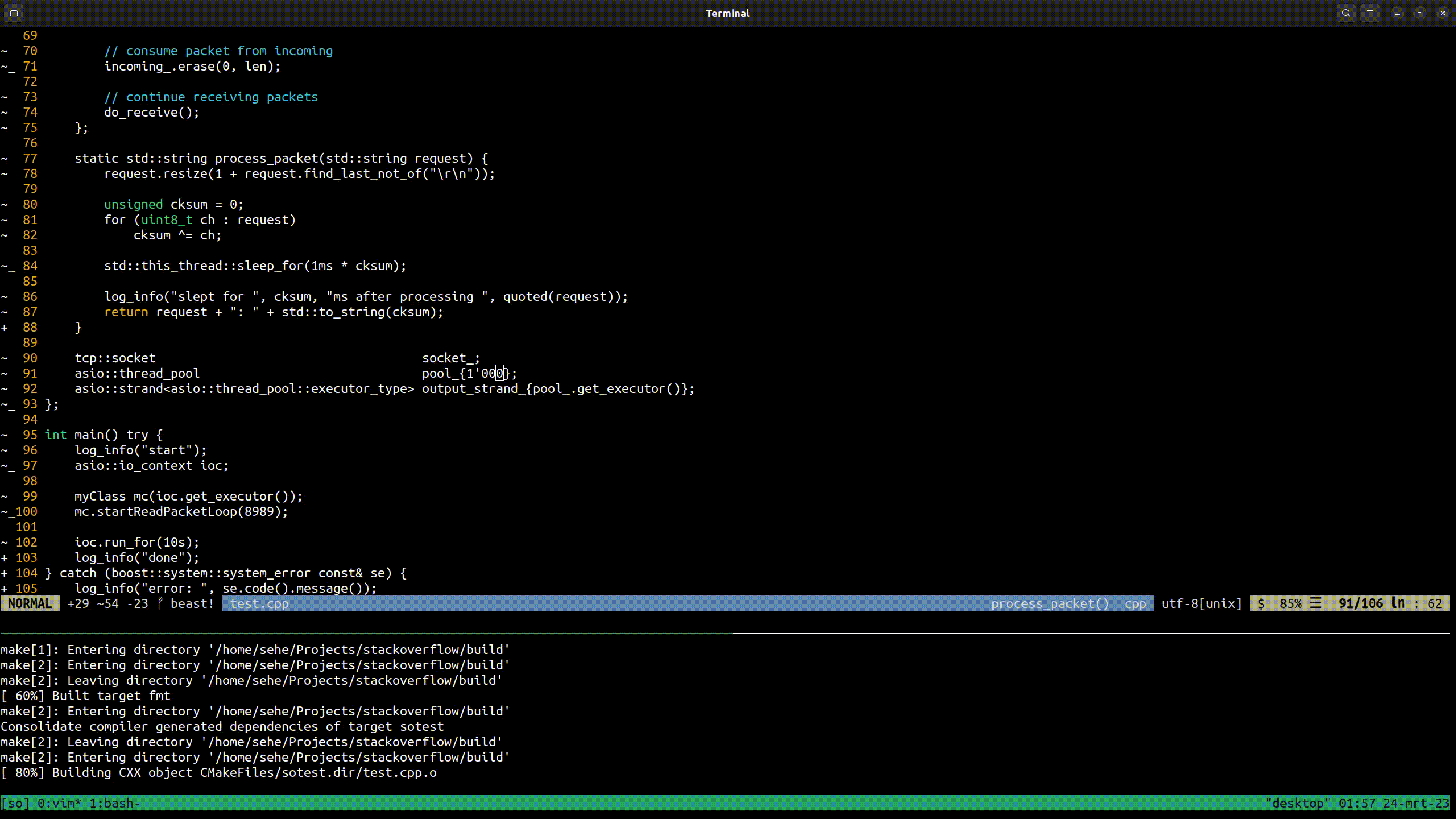Switch to tmux window 1:bash

(115, 803)
